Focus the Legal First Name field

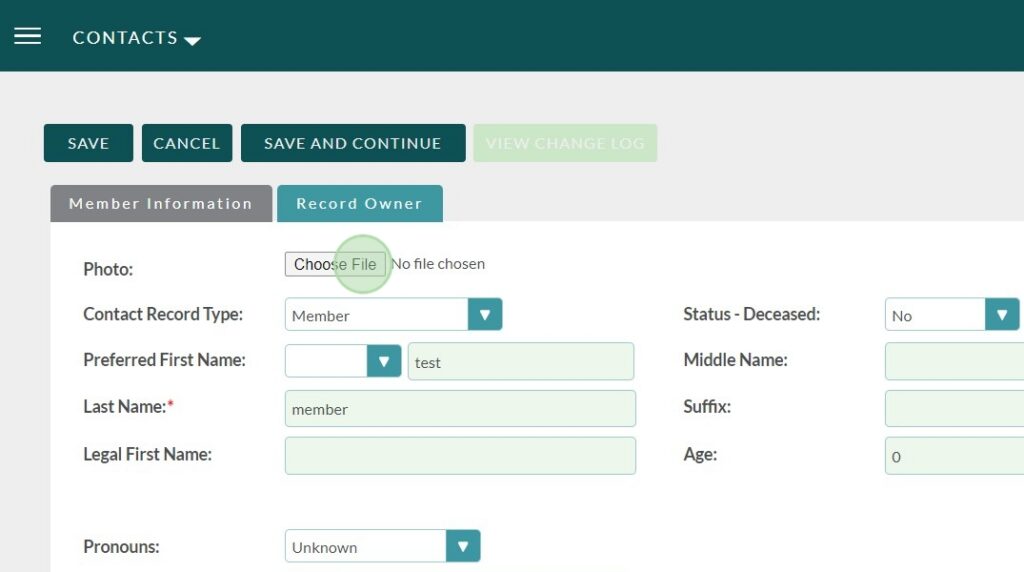pyautogui.click(x=460, y=456)
